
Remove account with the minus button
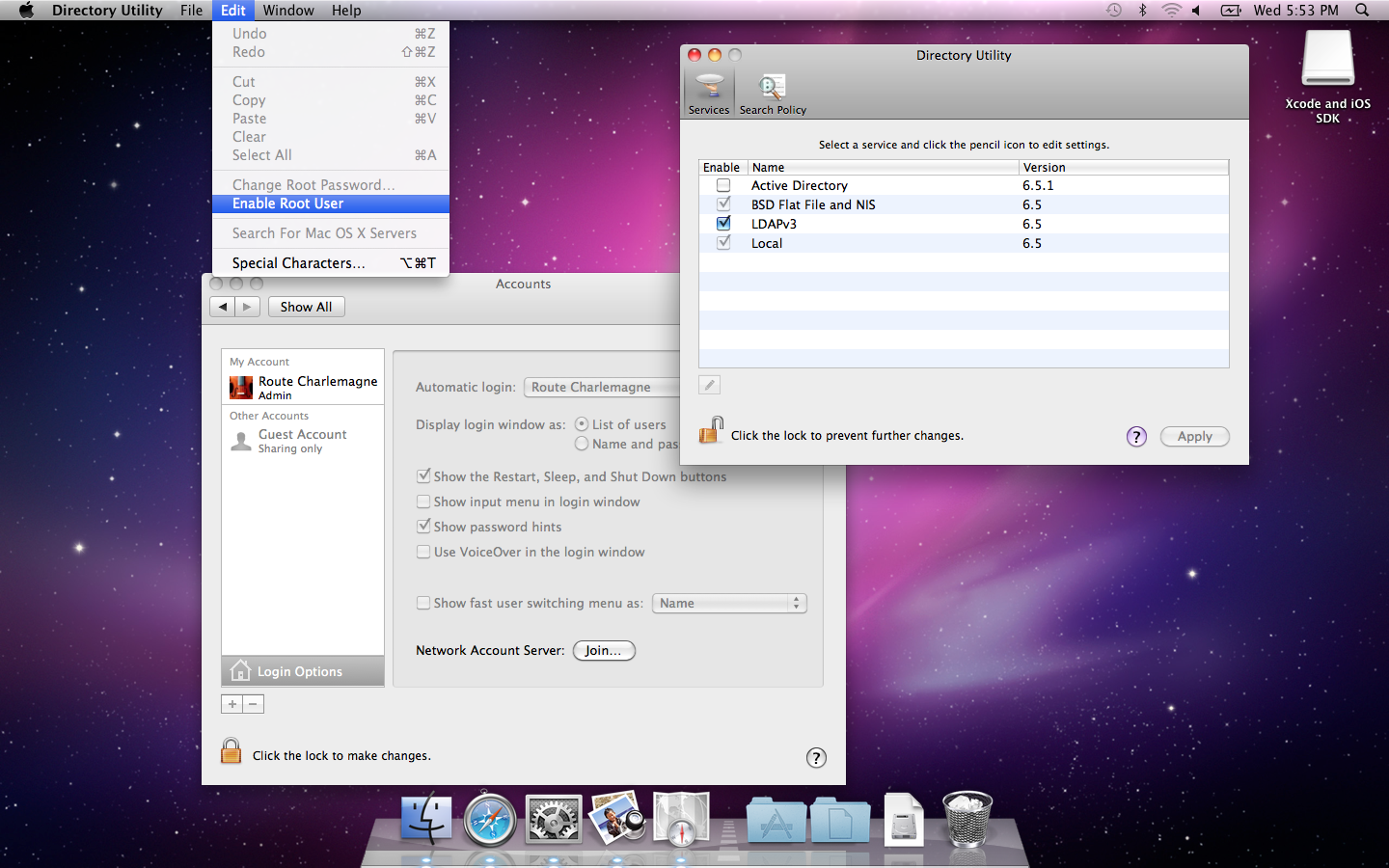click(x=253, y=704)
